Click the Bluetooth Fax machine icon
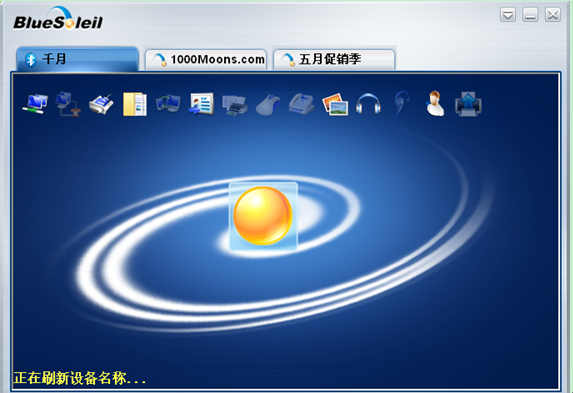The image size is (573, 393). (x=301, y=104)
